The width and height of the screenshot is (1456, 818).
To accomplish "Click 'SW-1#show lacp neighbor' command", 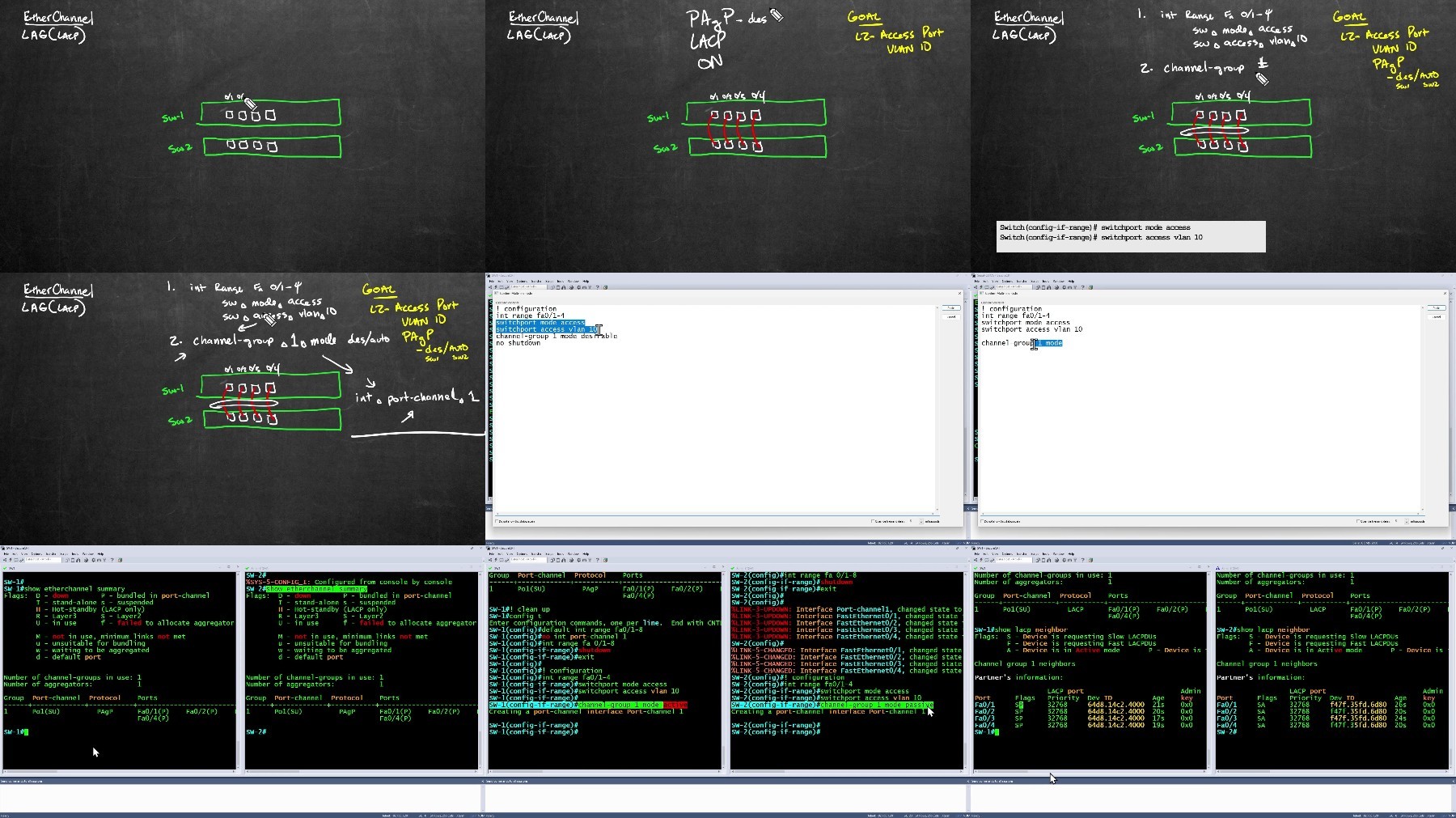I will [x=1020, y=629].
